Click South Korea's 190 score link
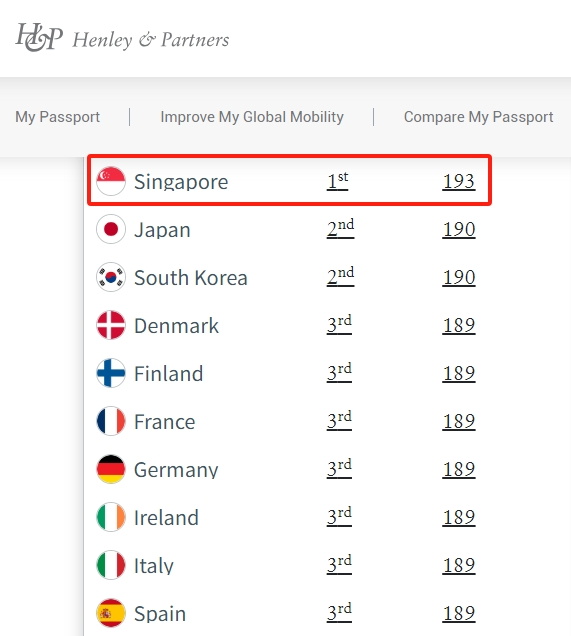Screen dimensions: 571x636 459,277
